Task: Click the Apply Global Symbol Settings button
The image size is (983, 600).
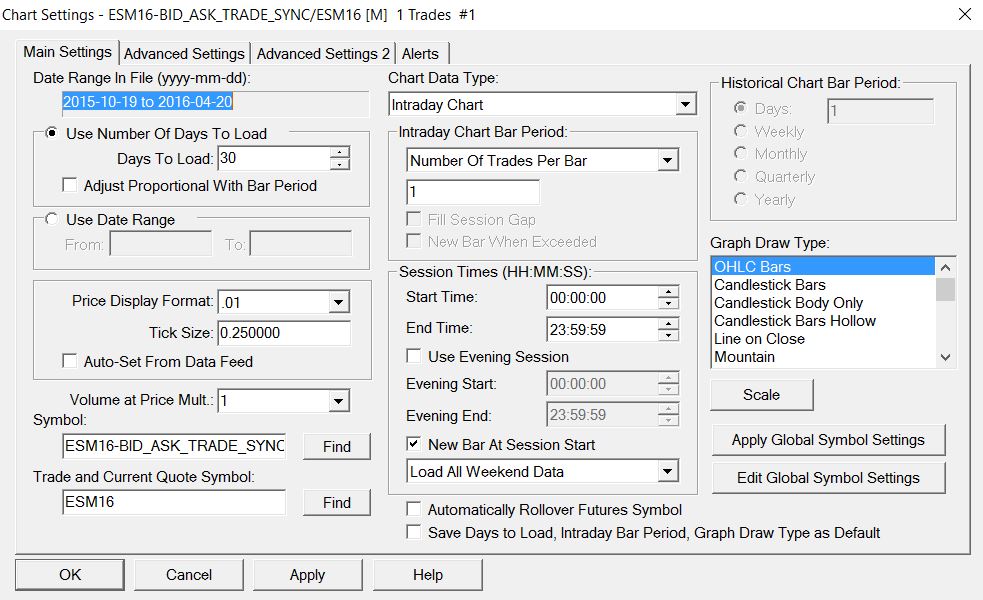Action: click(828, 440)
